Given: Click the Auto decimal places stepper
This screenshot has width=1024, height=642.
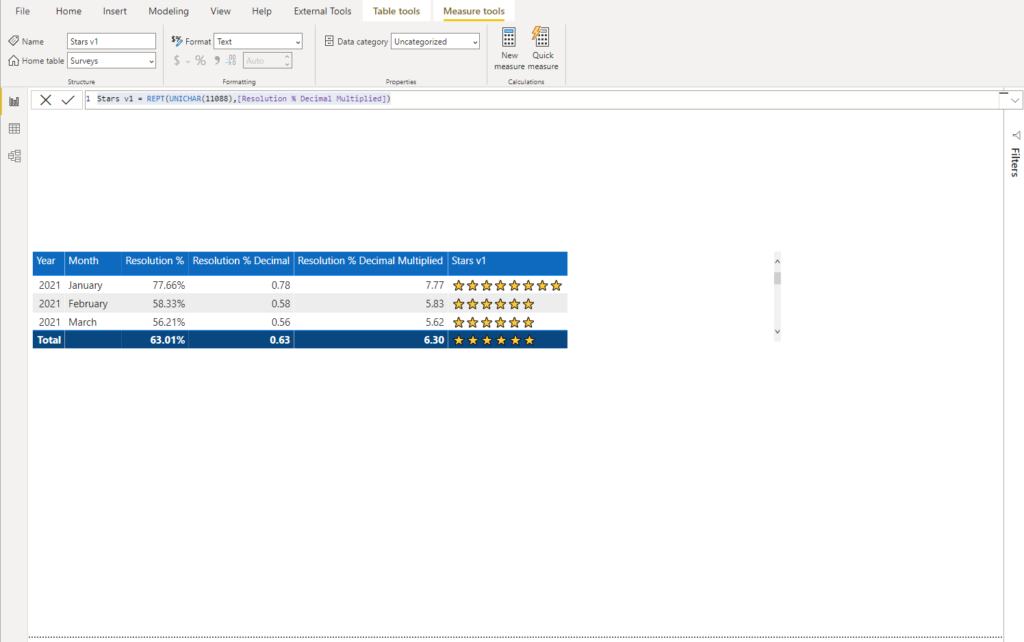Looking at the screenshot, I should [x=287, y=61].
